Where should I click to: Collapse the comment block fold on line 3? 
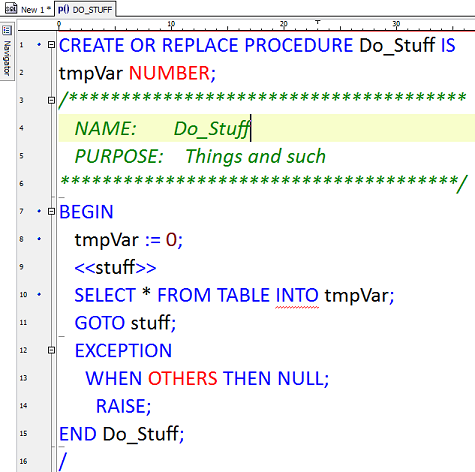[51, 100]
